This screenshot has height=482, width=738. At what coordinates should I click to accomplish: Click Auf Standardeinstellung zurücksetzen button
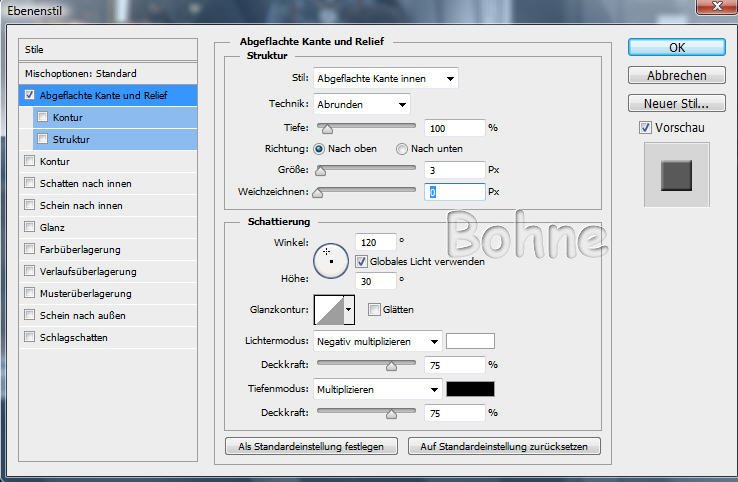click(504, 446)
